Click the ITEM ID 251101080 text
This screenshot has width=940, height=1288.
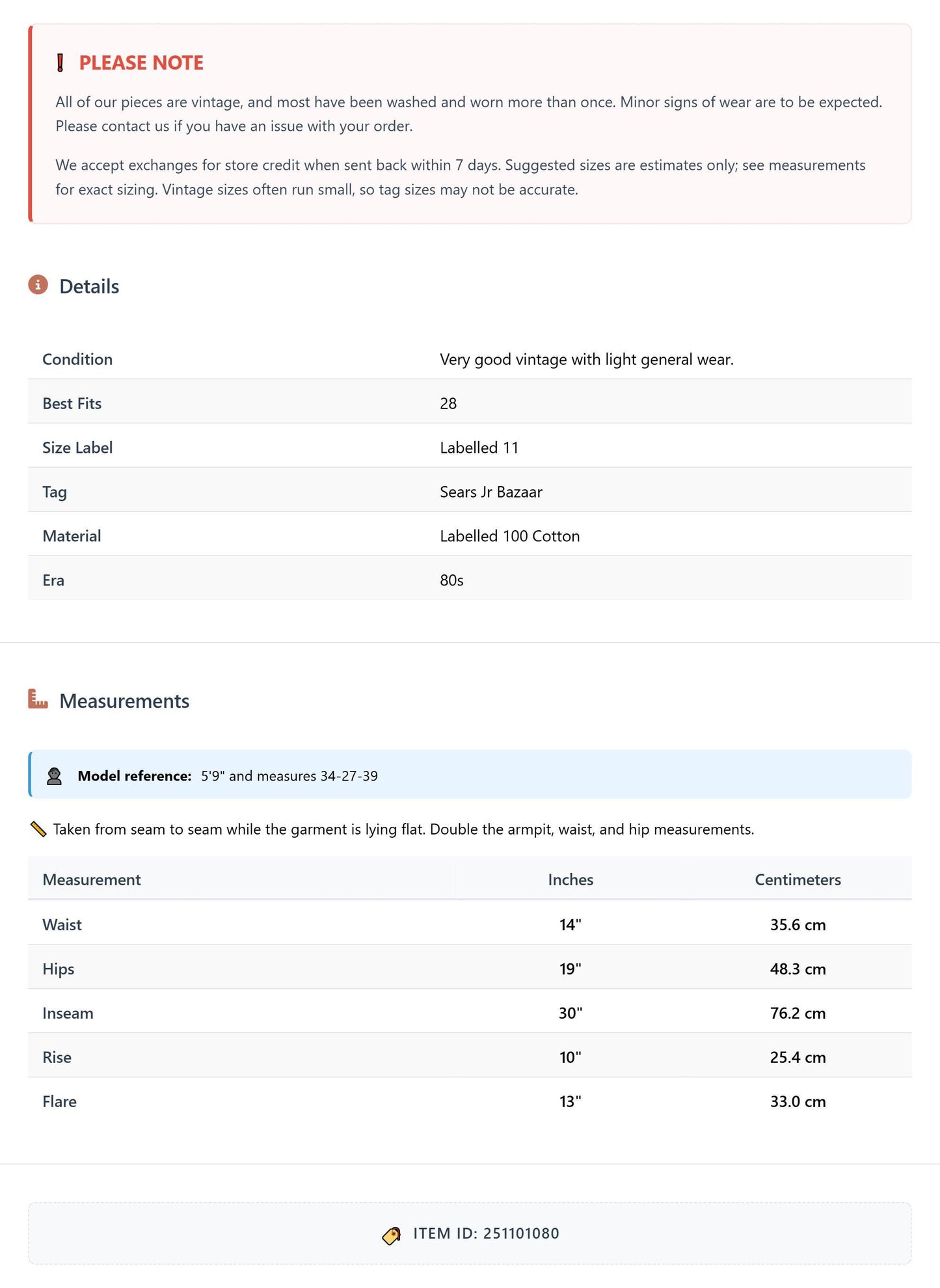[x=486, y=1234]
